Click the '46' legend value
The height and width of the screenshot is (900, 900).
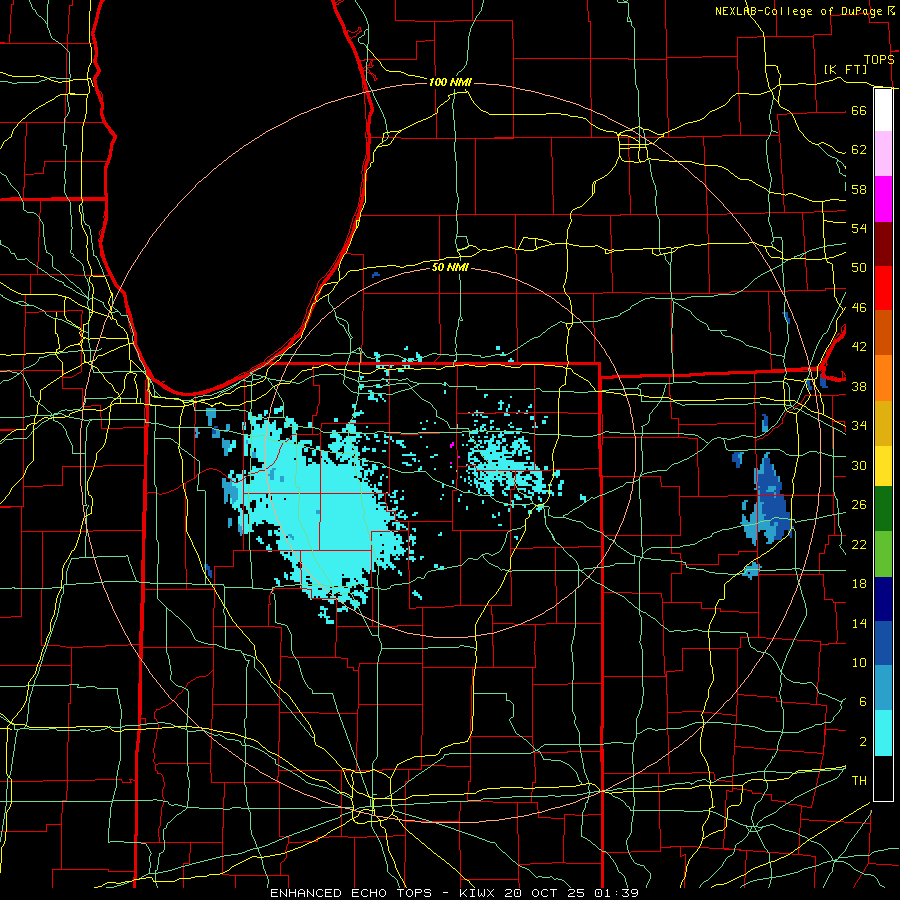pyautogui.click(x=859, y=308)
